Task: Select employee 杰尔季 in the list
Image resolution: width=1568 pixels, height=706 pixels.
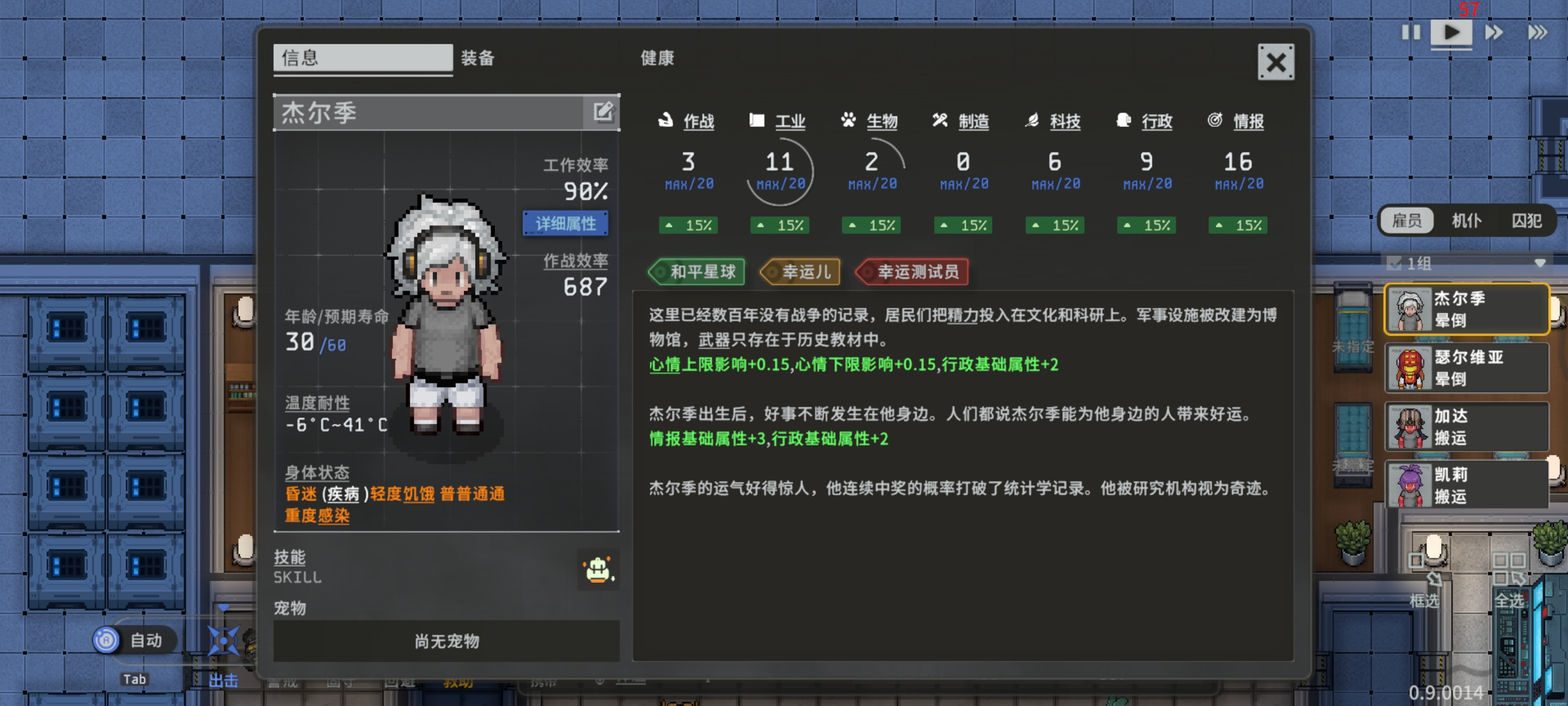Action: point(1466,309)
